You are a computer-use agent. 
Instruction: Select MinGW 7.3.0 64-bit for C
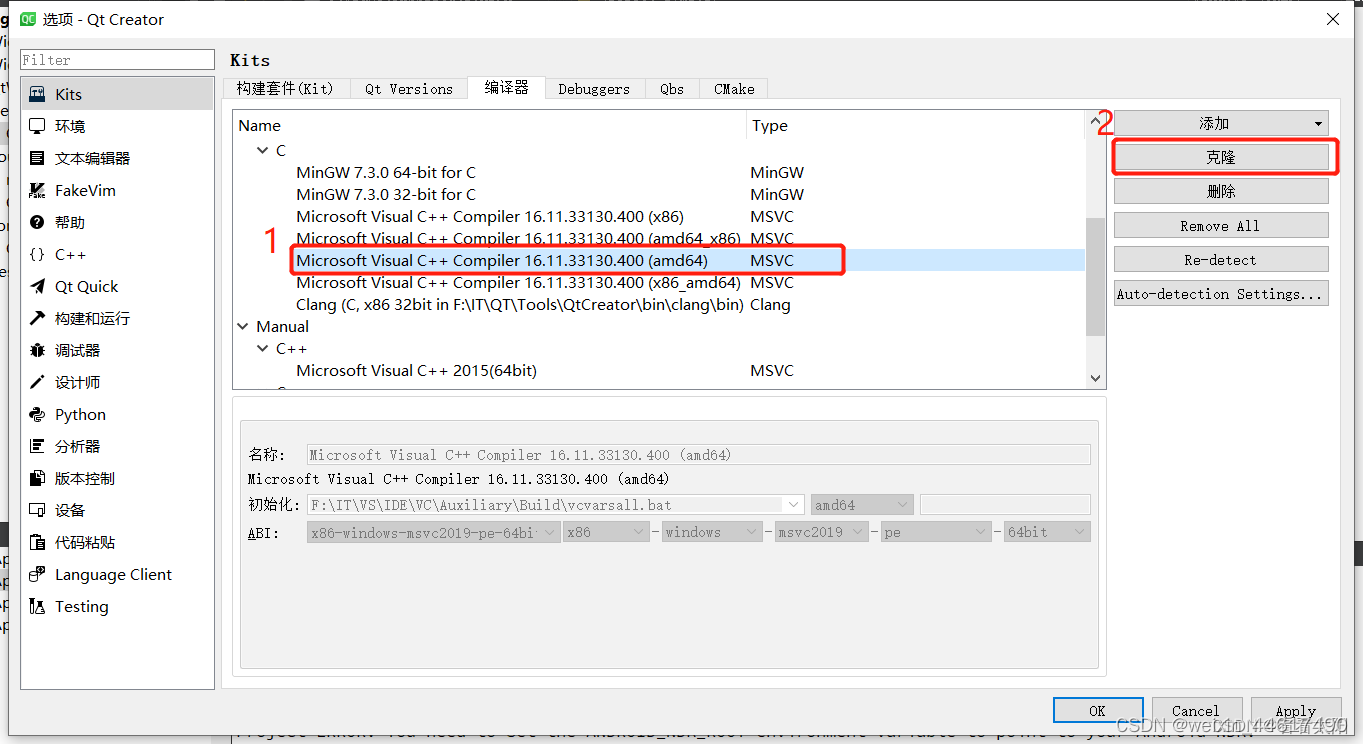pyautogui.click(x=386, y=172)
